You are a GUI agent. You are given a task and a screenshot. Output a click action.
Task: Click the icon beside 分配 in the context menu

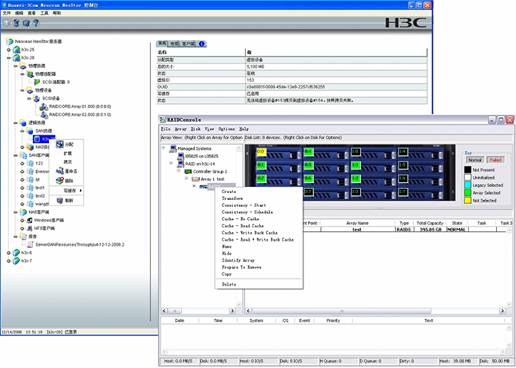click(x=60, y=144)
